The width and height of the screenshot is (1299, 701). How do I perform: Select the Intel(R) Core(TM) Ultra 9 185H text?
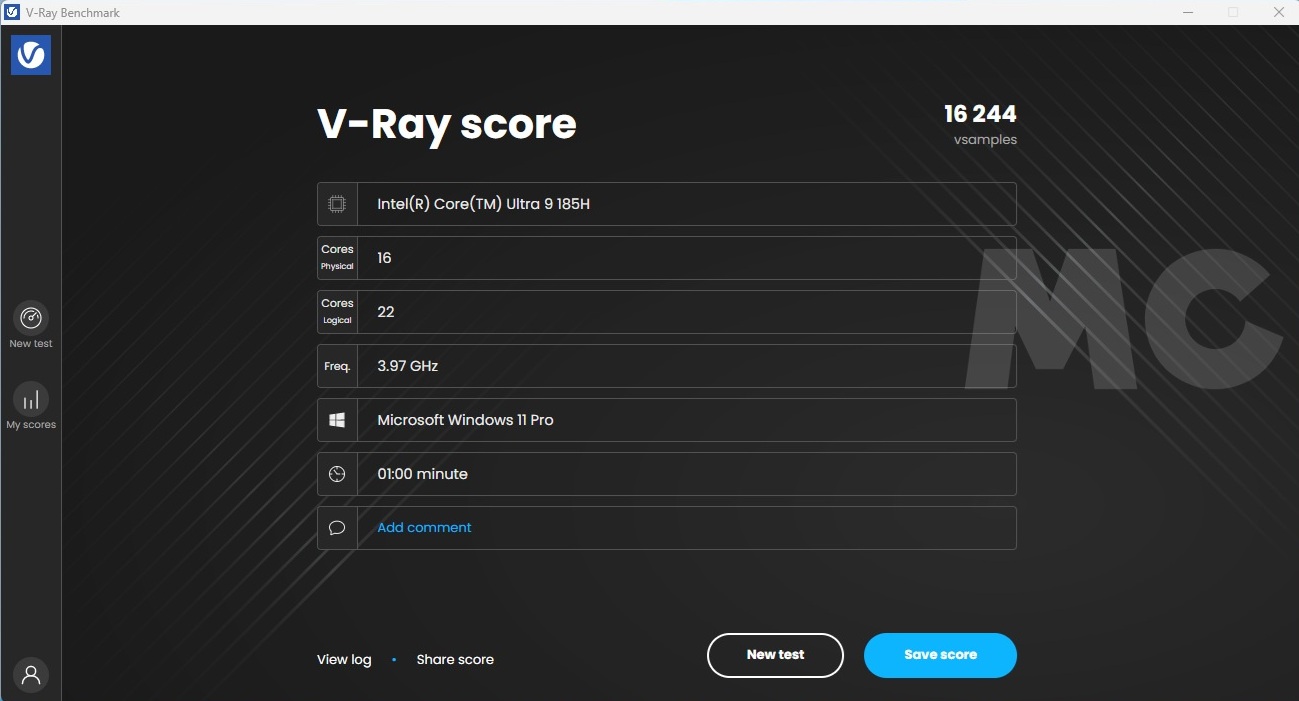[x=483, y=204]
